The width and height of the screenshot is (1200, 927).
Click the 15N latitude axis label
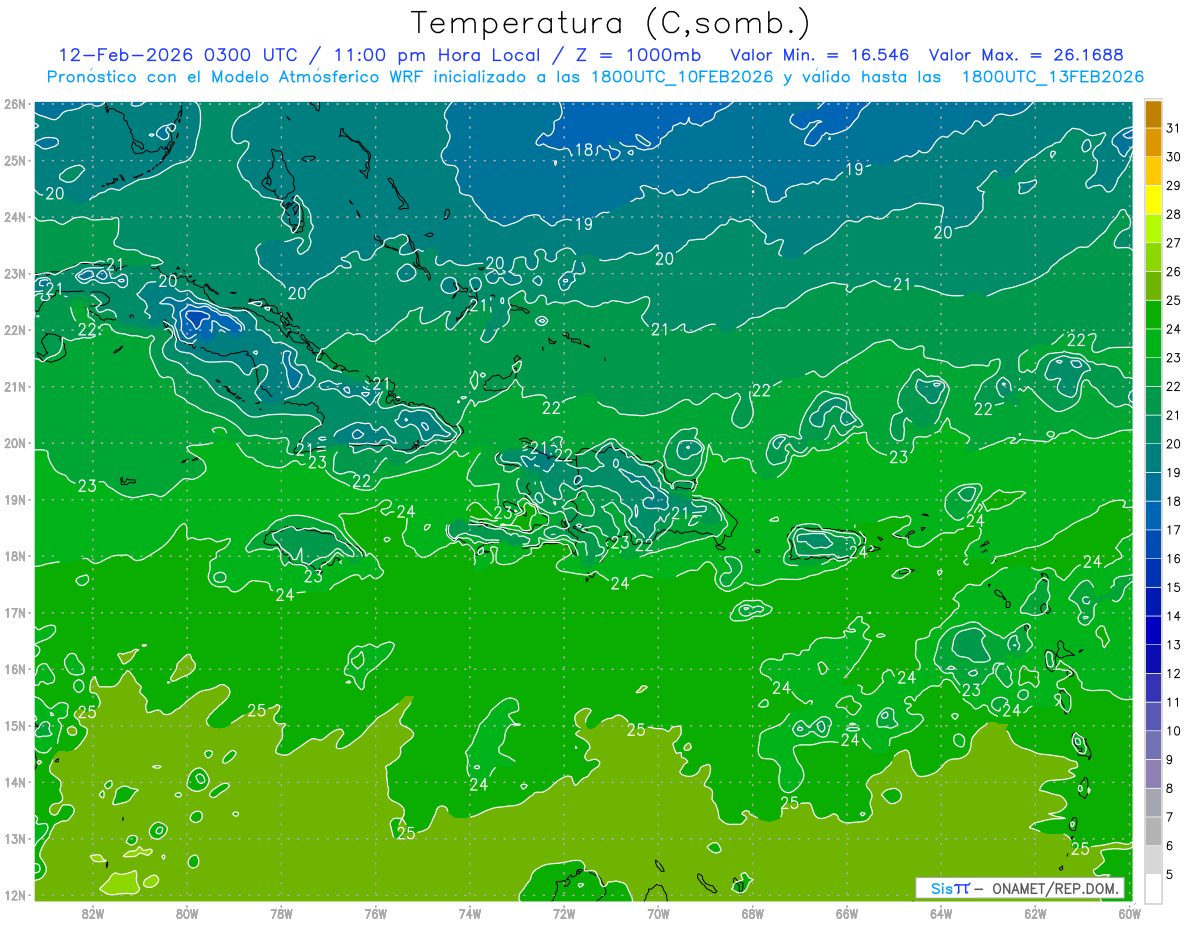point(14,726)
